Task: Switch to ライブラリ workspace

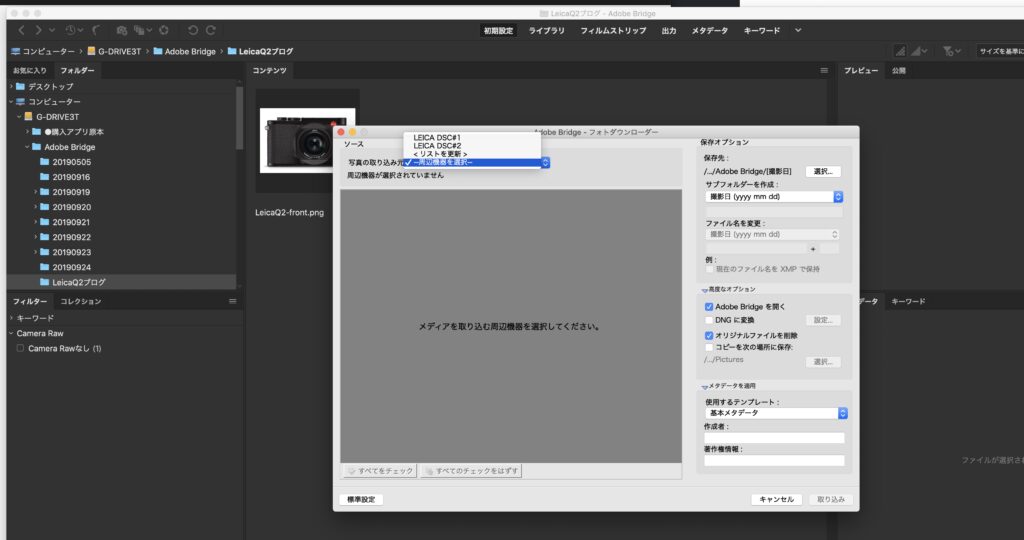Action: [547, 30]
